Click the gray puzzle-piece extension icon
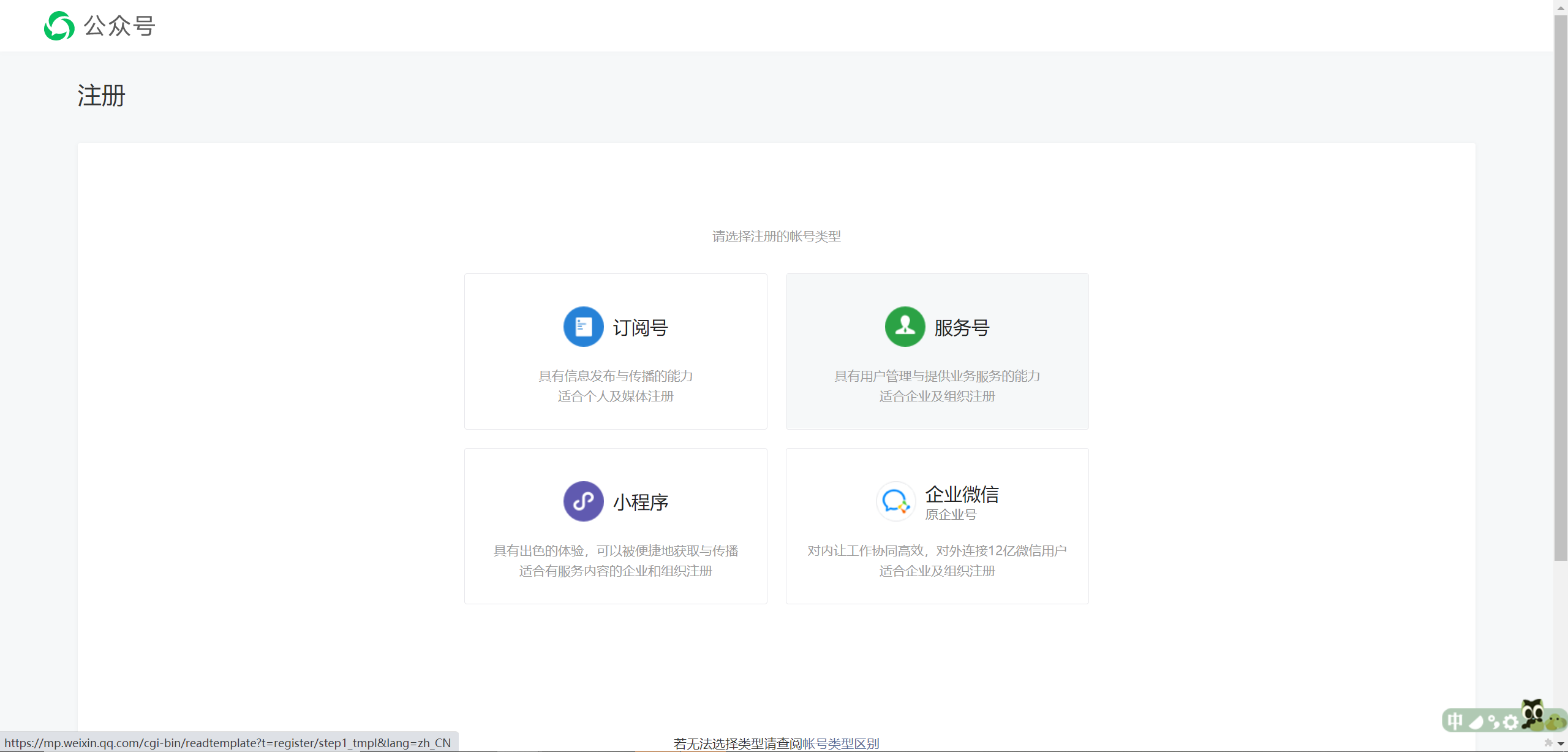Screen dimensions: 1568x752 (1548, 743)
